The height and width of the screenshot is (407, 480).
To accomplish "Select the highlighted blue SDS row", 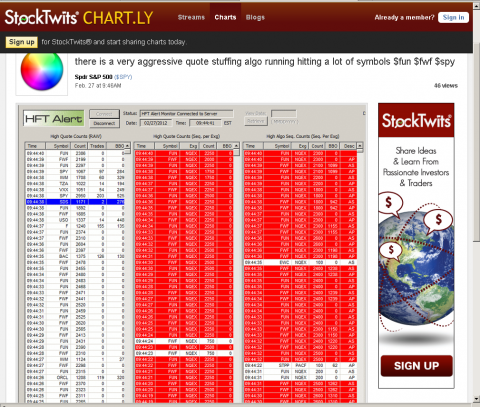I will pos(75,202).
